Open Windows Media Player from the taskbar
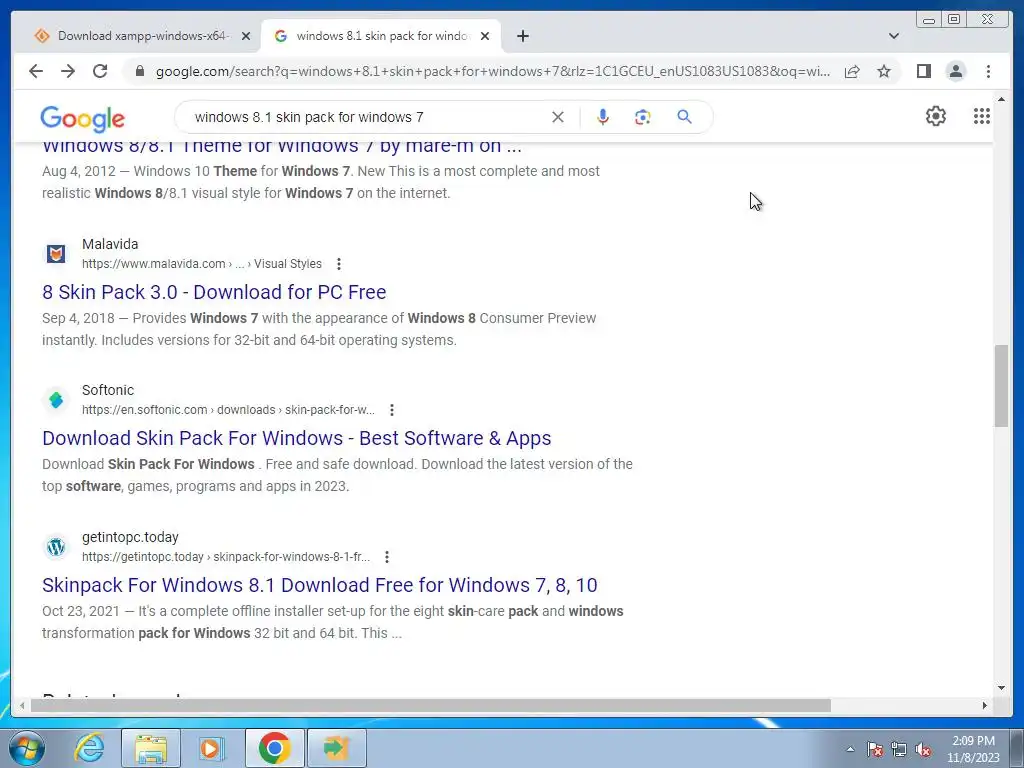1024x768 pixels. 212,748
